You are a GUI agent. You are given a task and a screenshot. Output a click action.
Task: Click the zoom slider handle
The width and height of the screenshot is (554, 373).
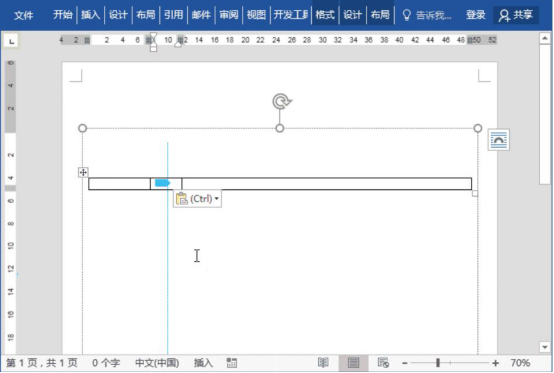tap(438, 363)
